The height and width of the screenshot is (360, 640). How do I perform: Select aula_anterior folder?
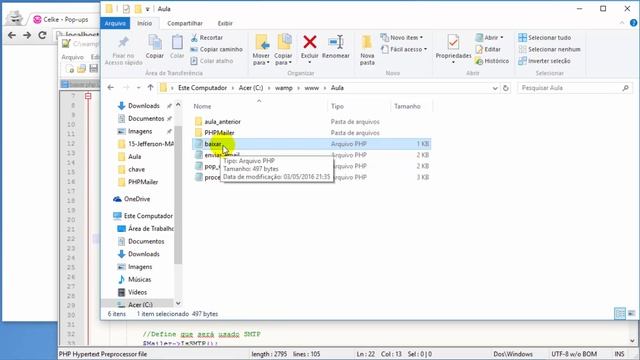click(x=222, y=122)
